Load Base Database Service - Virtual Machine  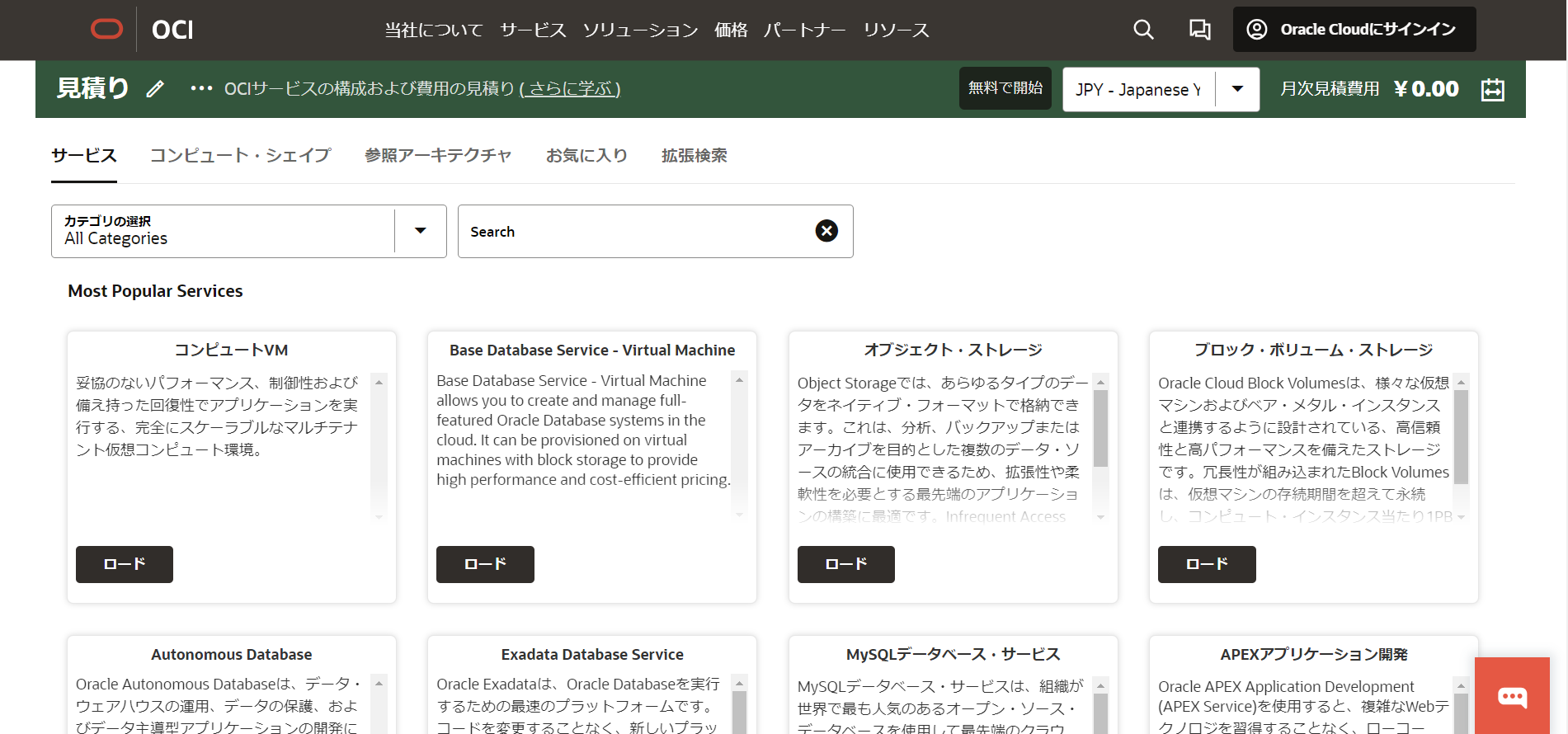click(x=485, y=564)
